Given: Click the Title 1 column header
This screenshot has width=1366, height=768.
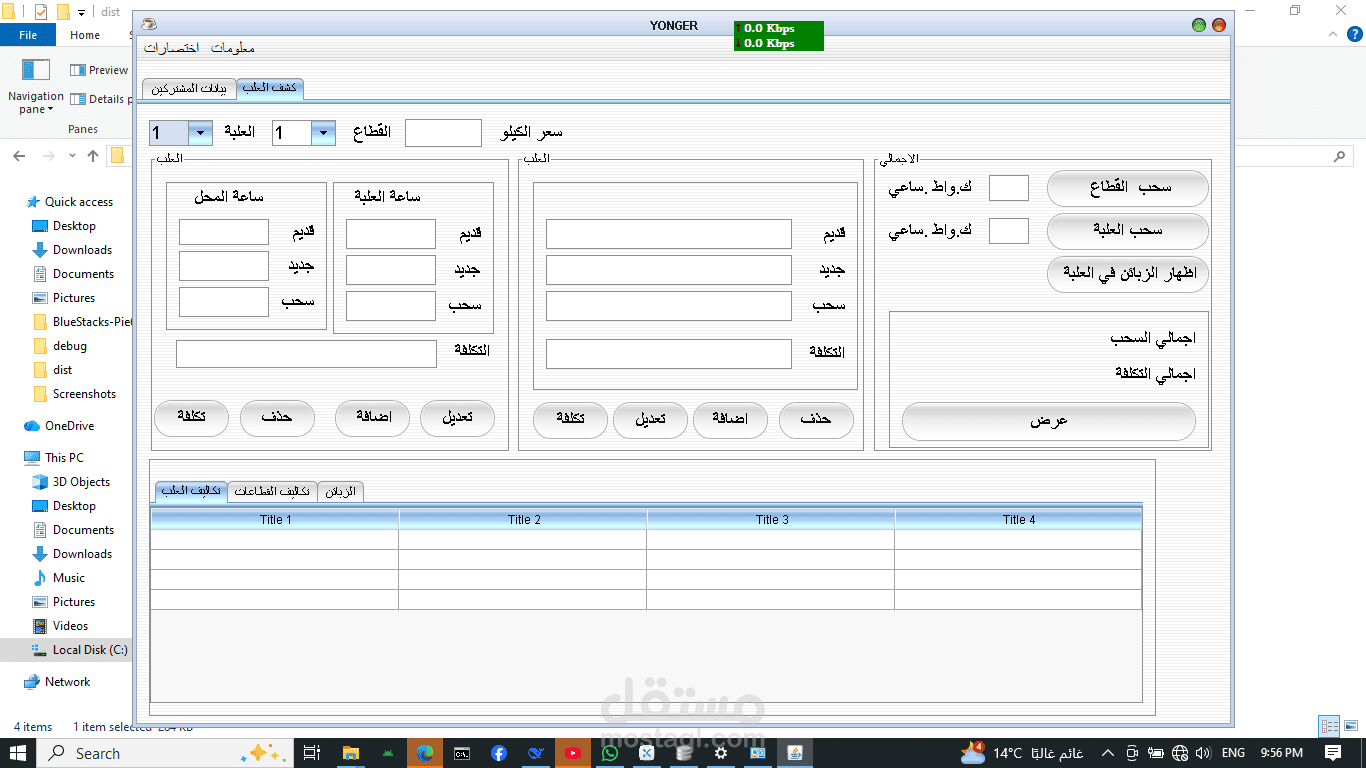Looking at the screenshot, I should 275,519.
